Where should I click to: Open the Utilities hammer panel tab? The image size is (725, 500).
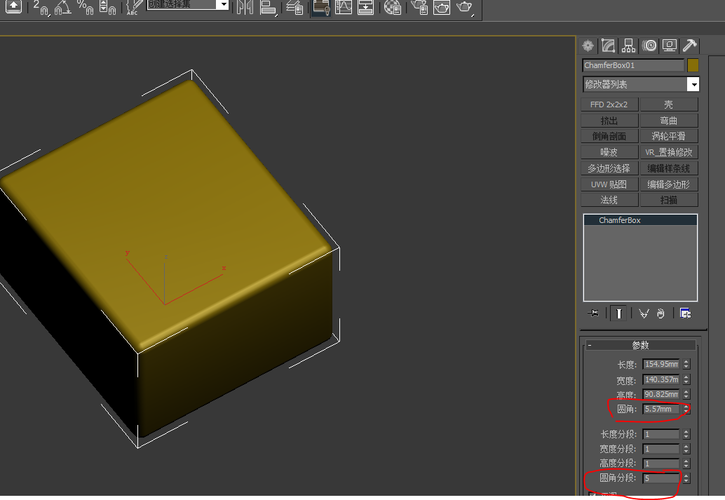pos(690,45)
